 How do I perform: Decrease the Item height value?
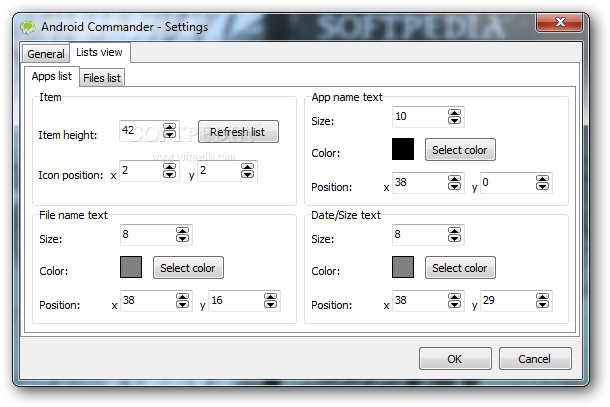pos(169,134)
